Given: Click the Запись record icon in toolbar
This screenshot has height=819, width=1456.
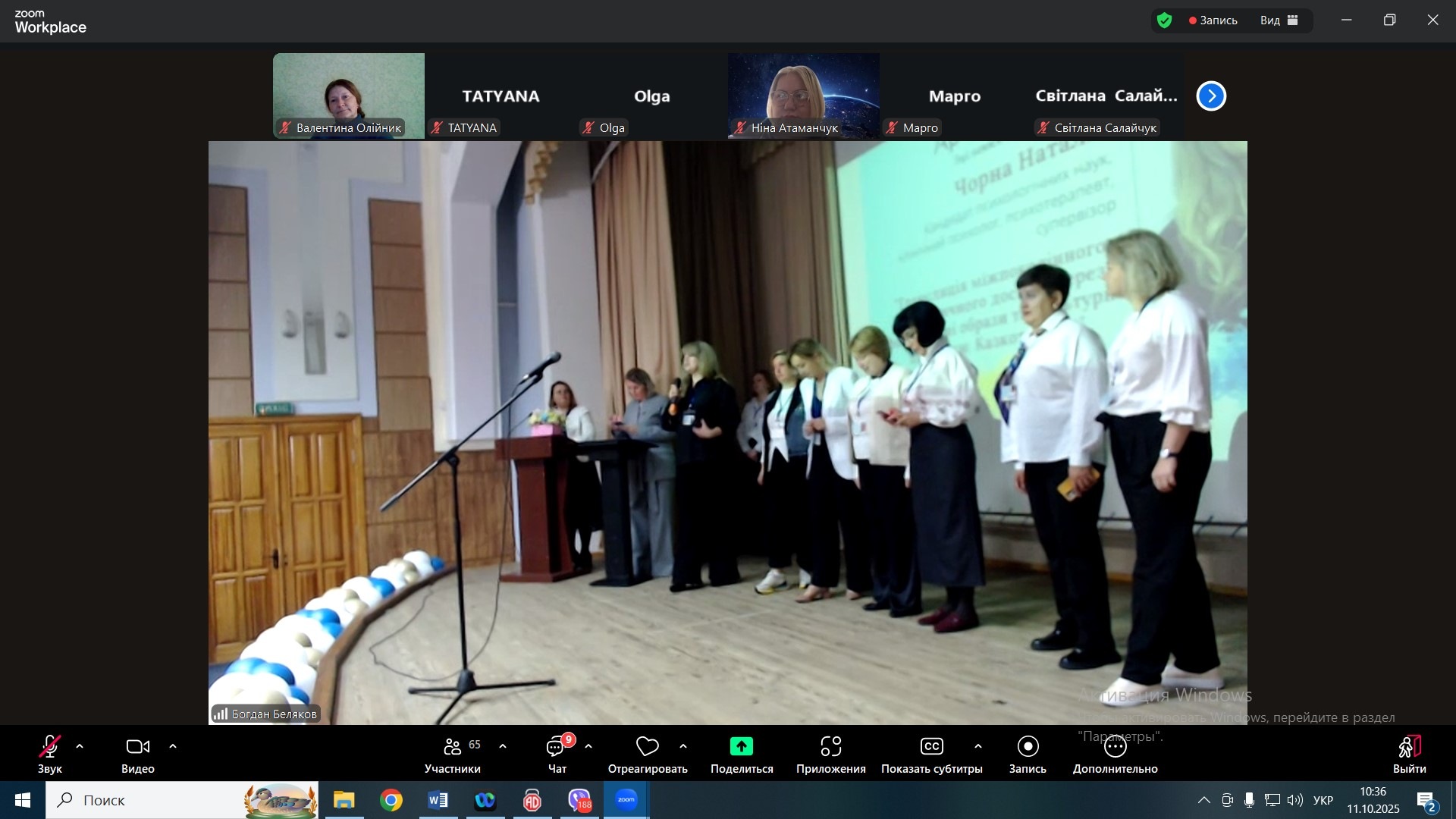Looking at the screenshot, I should 1028,747.
